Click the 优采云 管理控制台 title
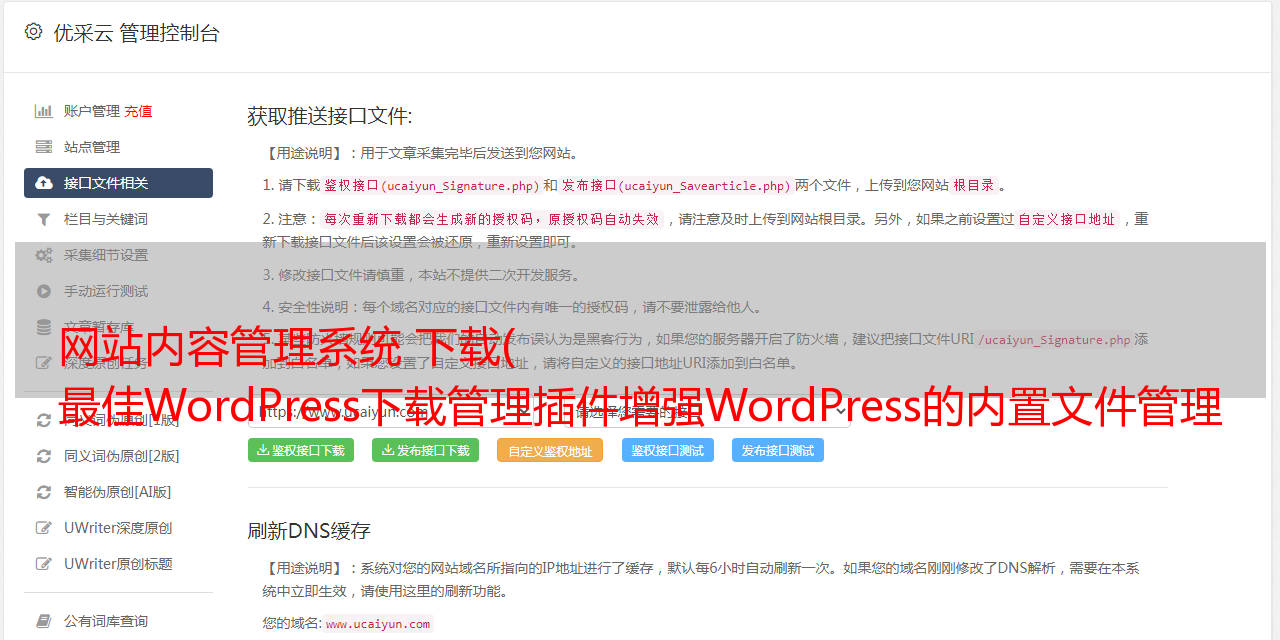The image size is (1280, 640). (136, 33)
